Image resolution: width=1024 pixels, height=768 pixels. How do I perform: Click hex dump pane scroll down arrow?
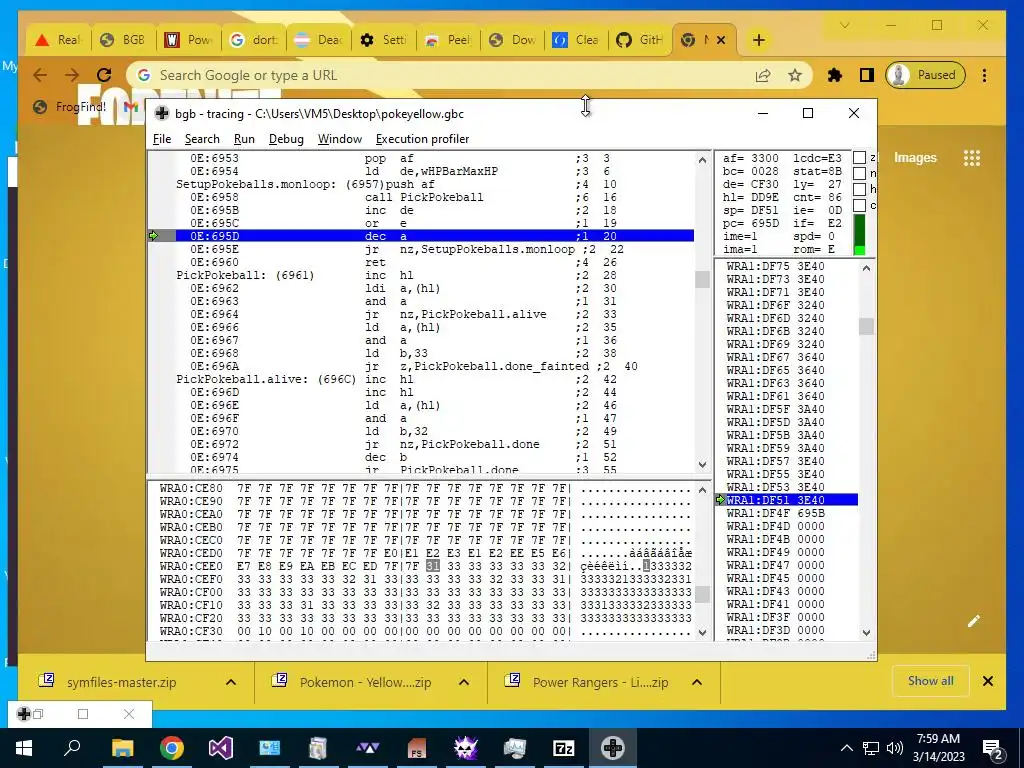702,632
